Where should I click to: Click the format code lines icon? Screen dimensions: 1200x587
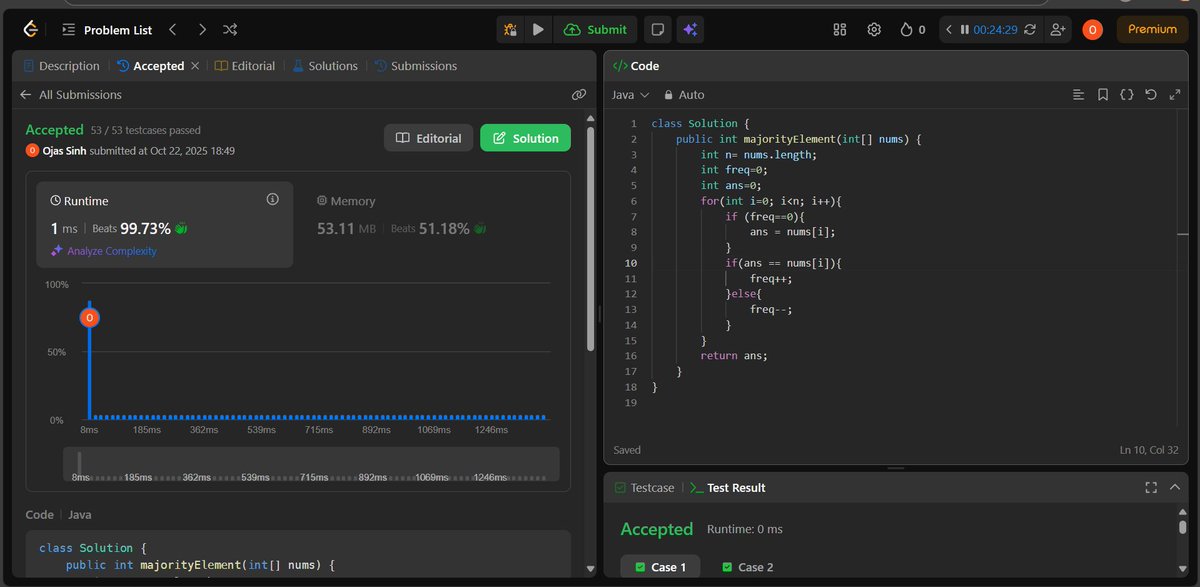(x=1078, y=95)
